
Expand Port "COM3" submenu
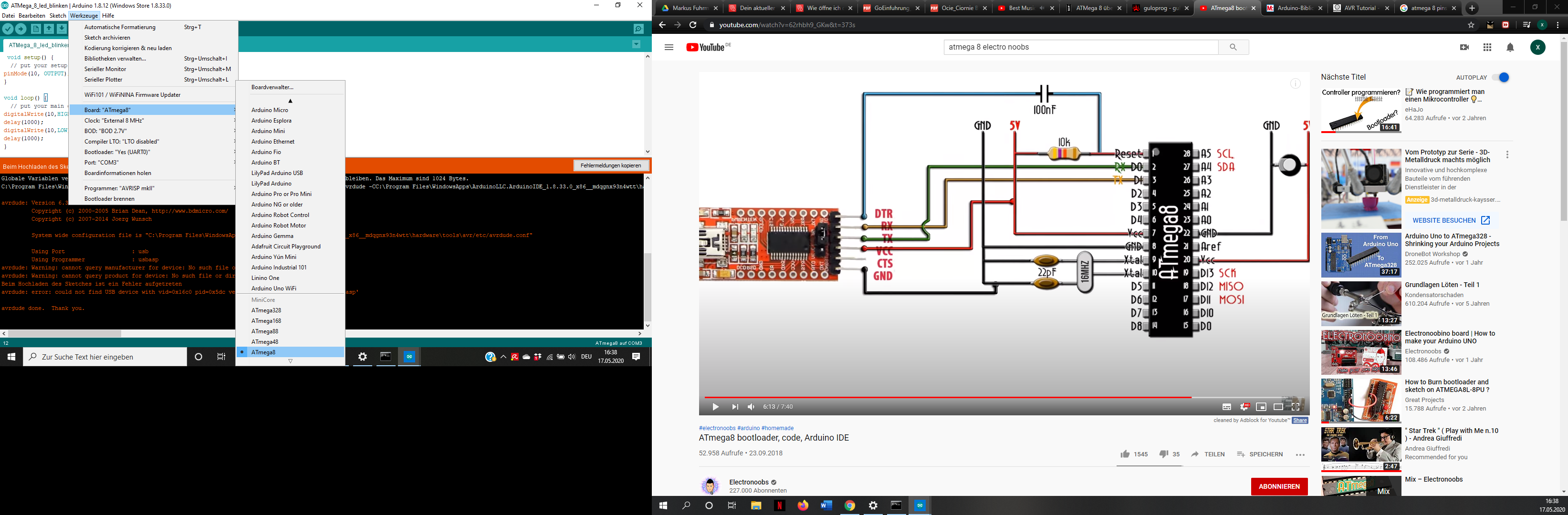pyautogui.click(x=153, y=162)
